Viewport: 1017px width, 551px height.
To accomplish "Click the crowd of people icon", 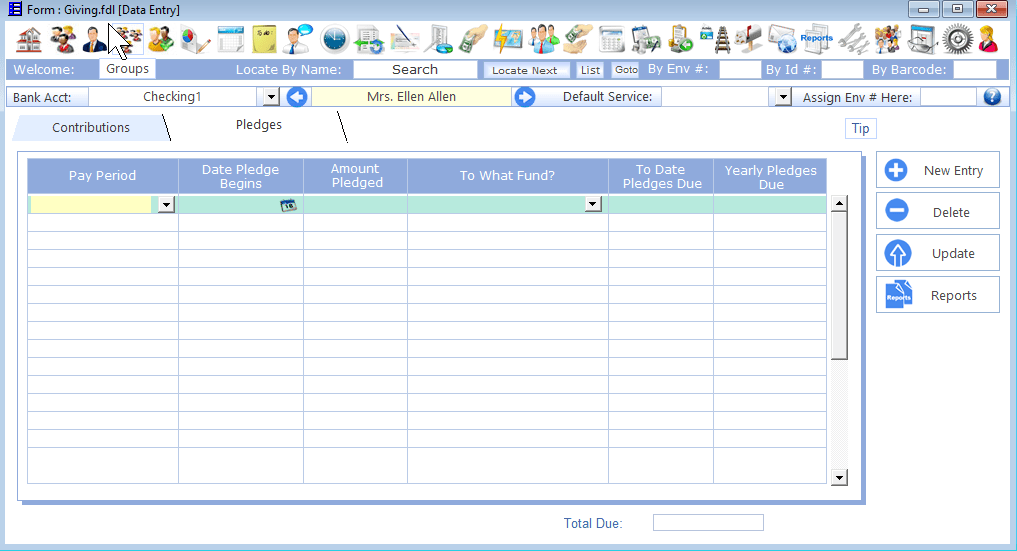I will pos(888,40).
